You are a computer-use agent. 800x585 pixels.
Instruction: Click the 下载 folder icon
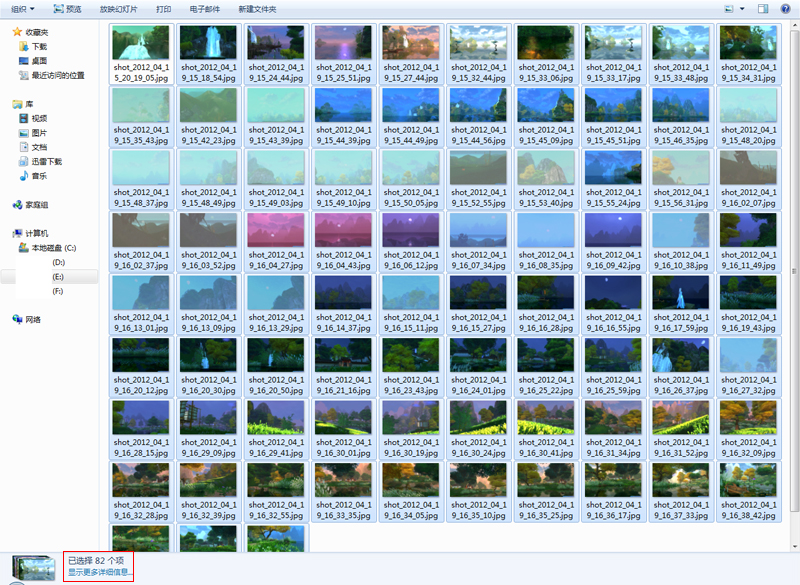[23, 46]
